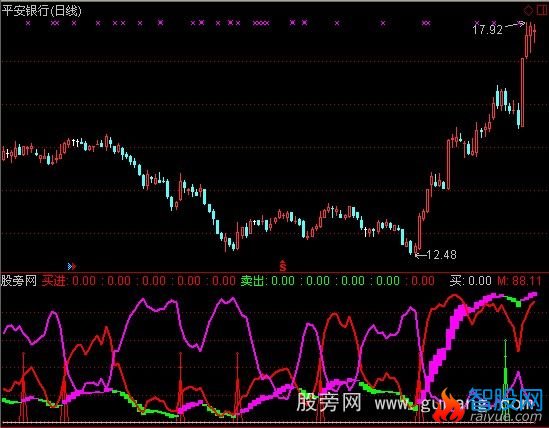
Task: Click the red split-square icon at chart corner
Action: pyautogui.click(x=542, y=11)
